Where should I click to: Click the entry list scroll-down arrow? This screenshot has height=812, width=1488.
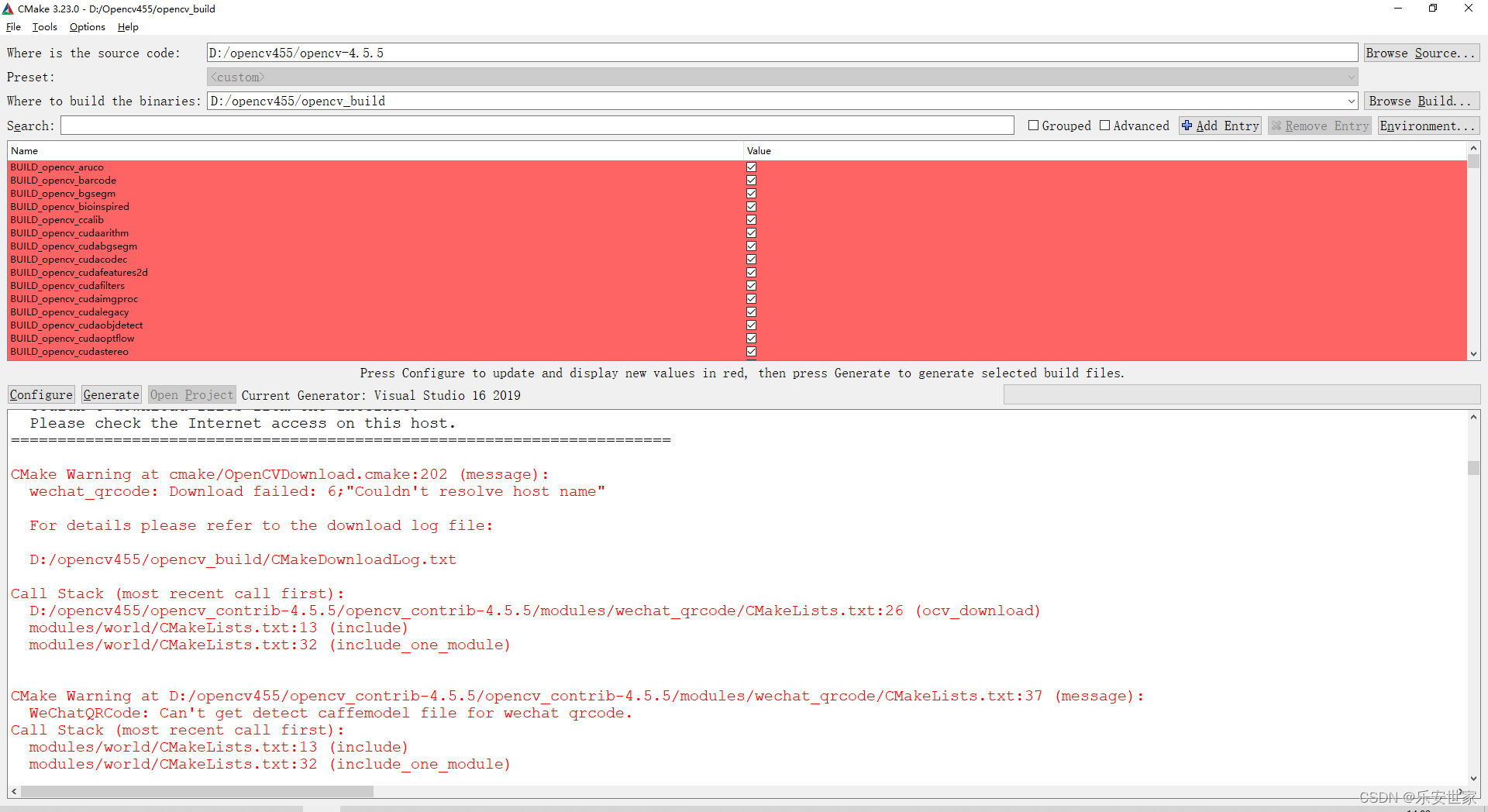pos(1473,354)
